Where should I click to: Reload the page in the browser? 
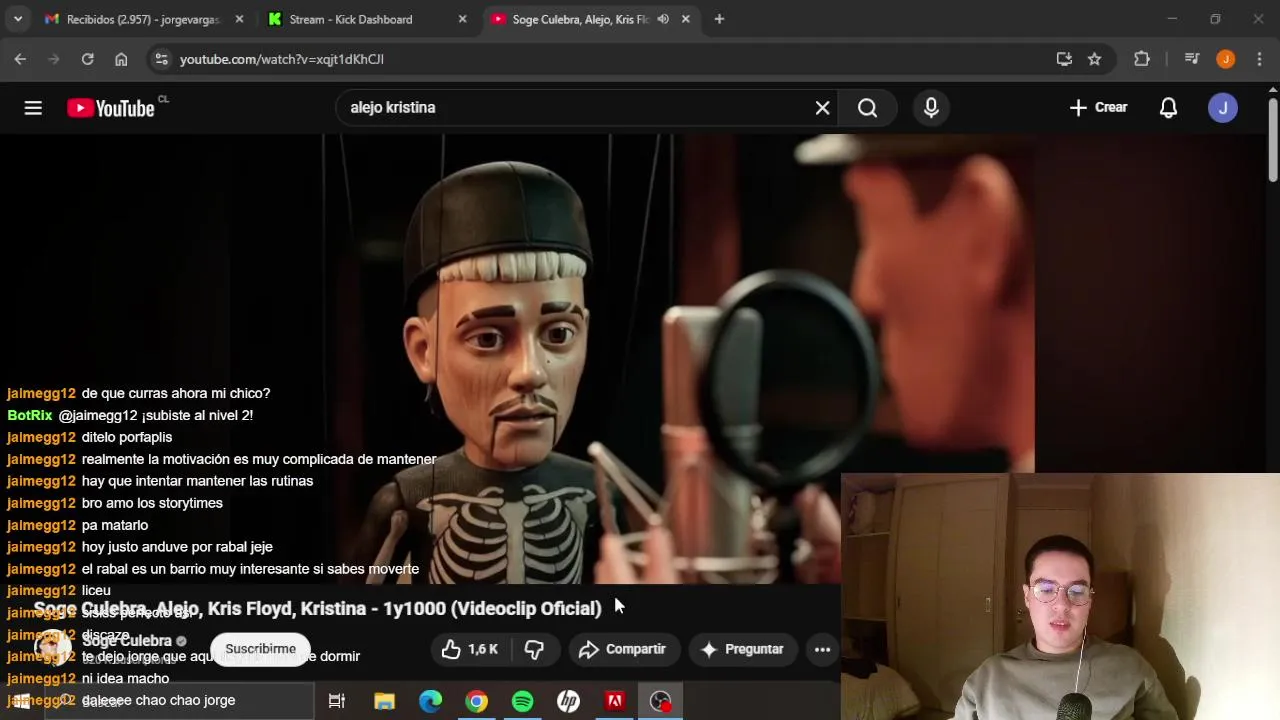pos(87,59)
